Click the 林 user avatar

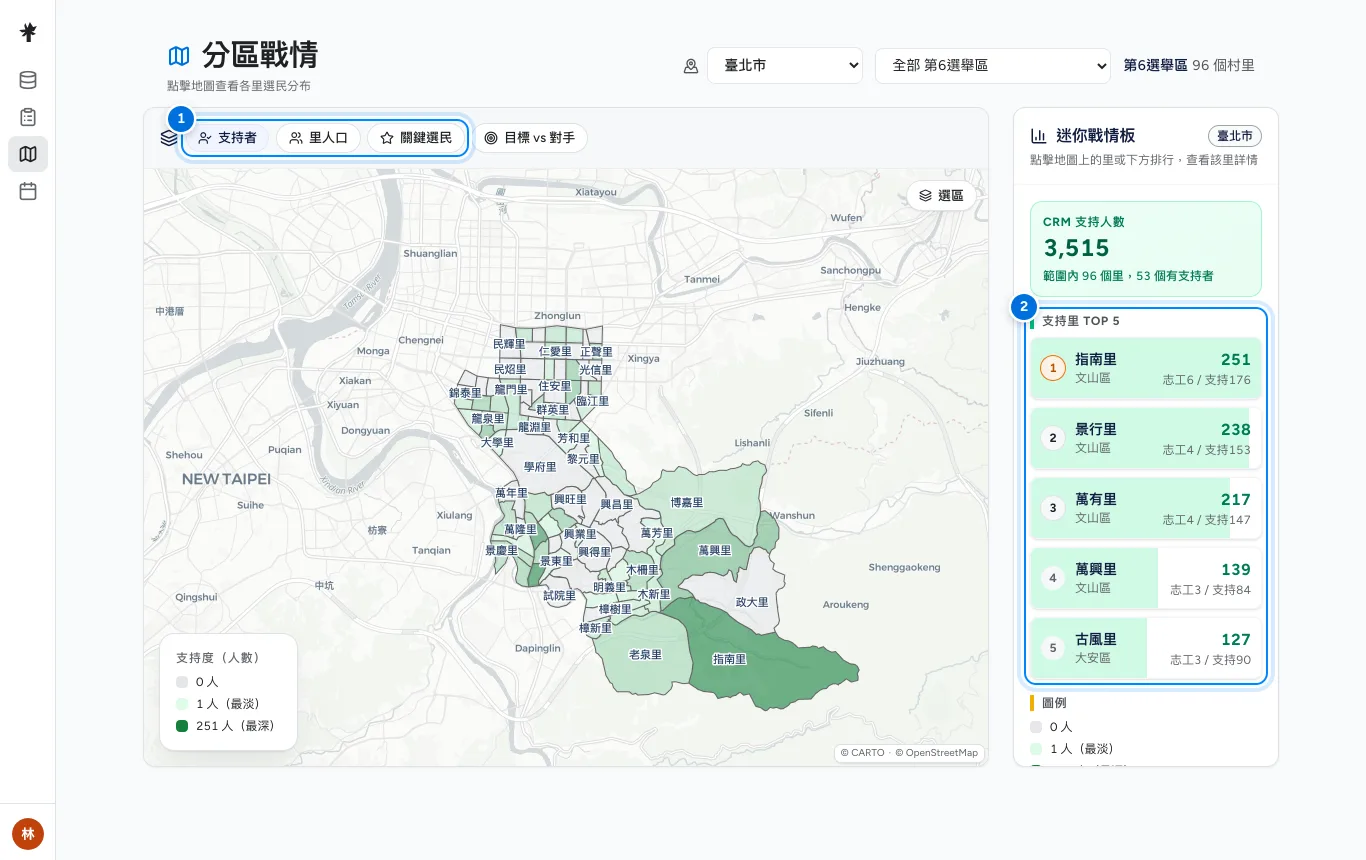(x=28, y=833)
